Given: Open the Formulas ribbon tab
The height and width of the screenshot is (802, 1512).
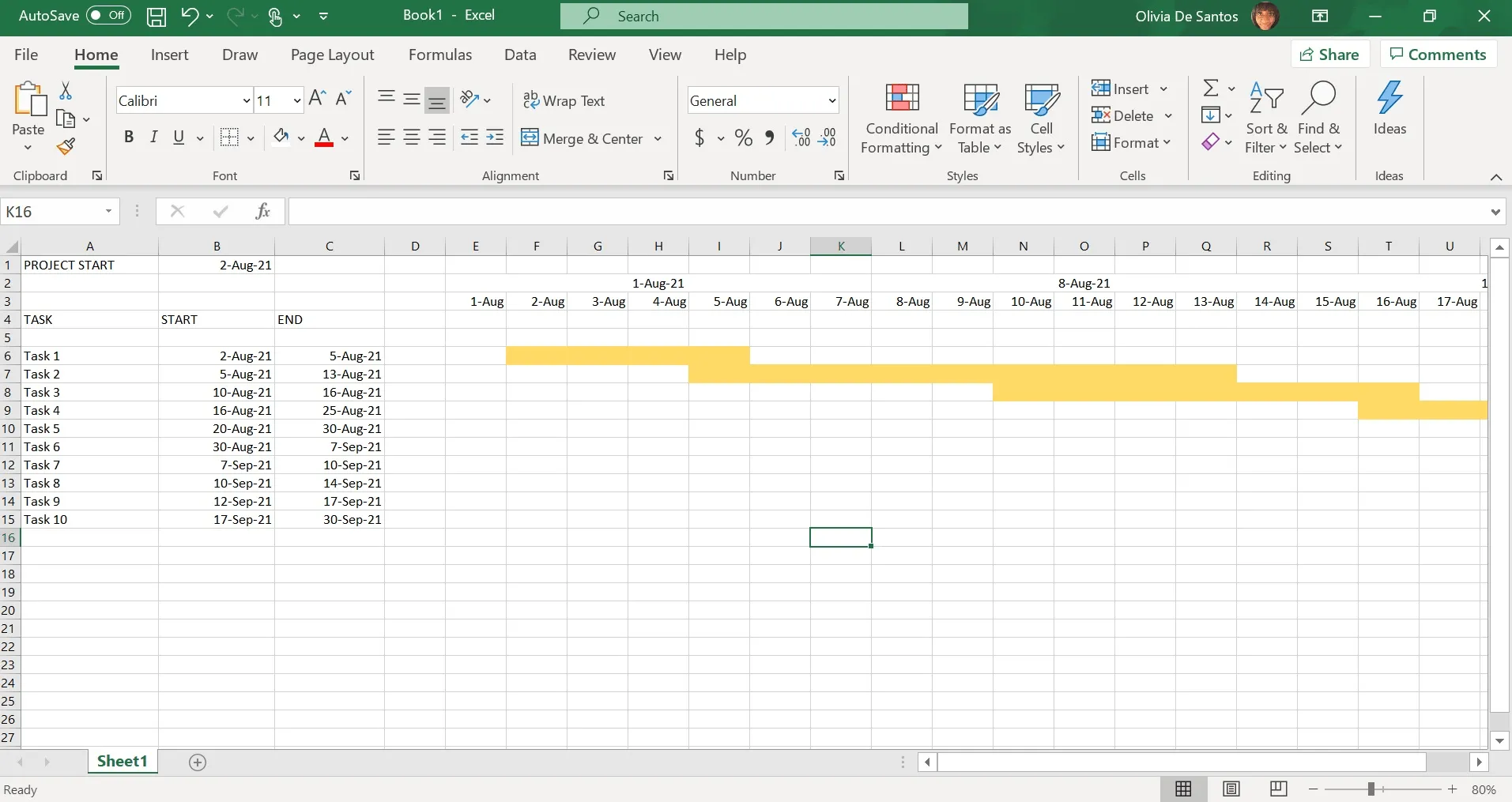Looking at the screenshot, I should 439,55.
